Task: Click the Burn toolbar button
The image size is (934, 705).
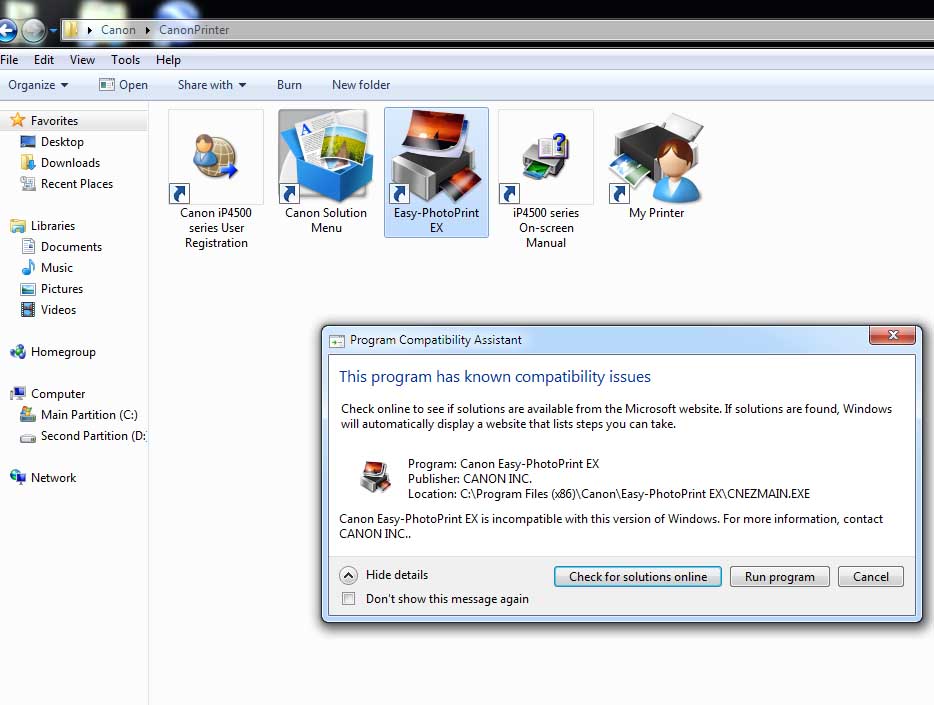Action: click(289, 85)
